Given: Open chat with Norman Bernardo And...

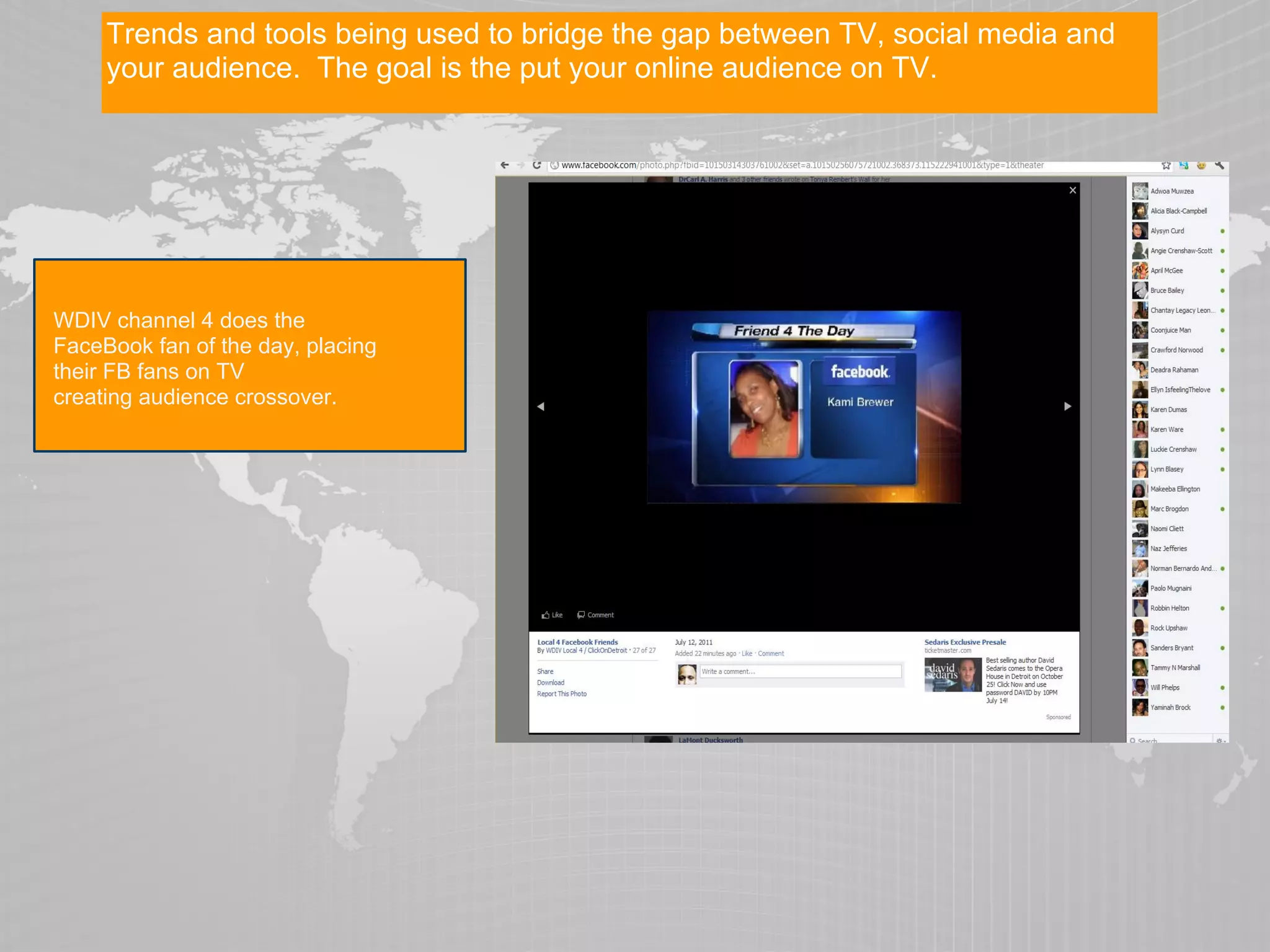Looking at the screenshot, I should point(1177,568).
